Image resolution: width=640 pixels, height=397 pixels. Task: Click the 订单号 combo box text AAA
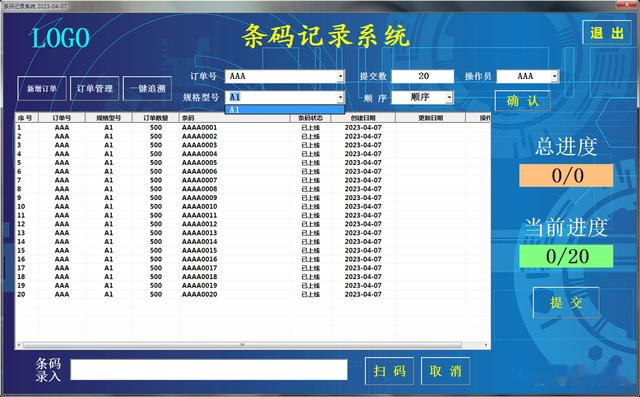238,76
